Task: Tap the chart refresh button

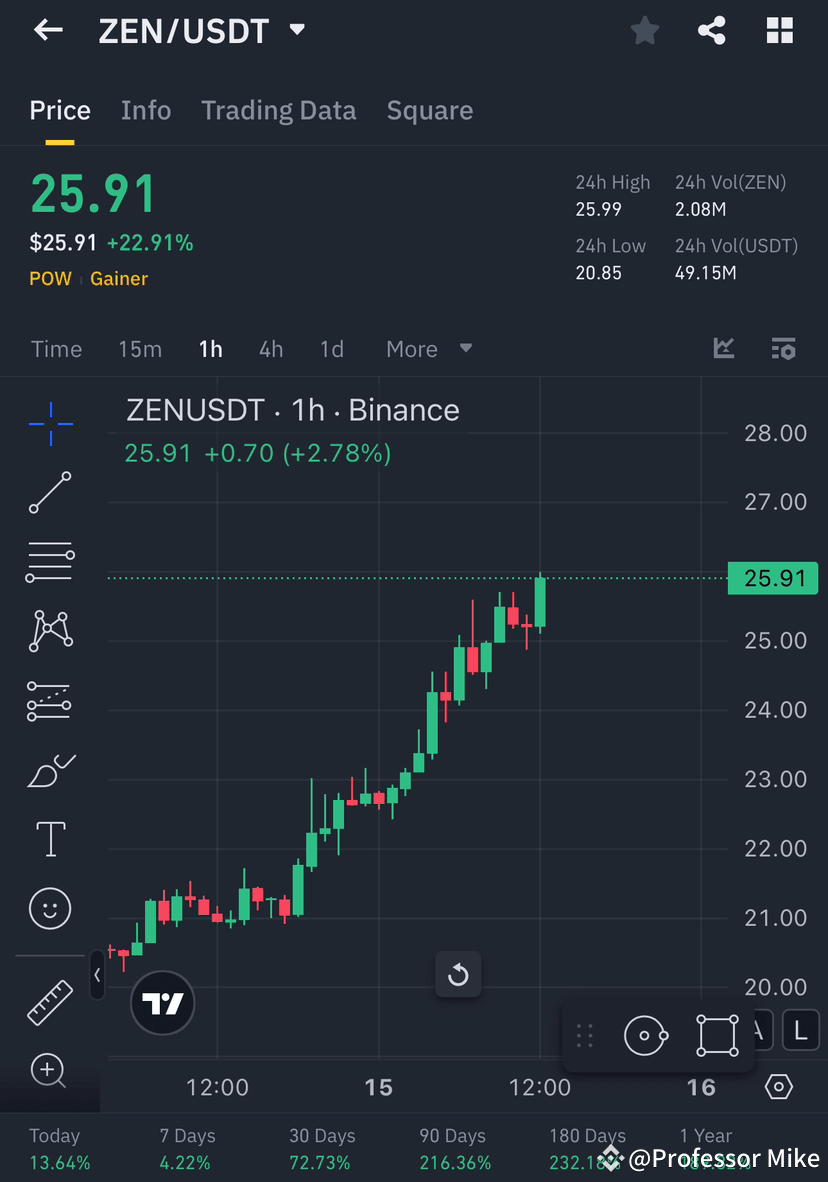Action: coord(458,974)
